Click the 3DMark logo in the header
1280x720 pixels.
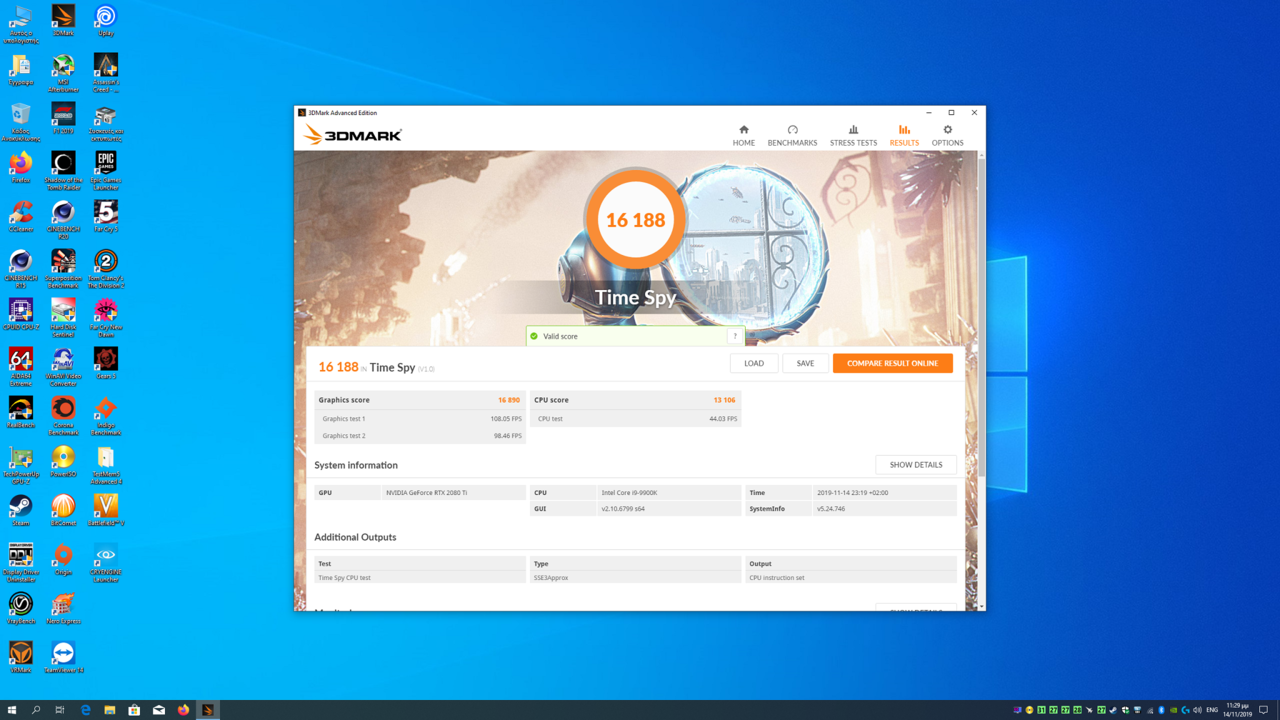(x=353, y=134)
